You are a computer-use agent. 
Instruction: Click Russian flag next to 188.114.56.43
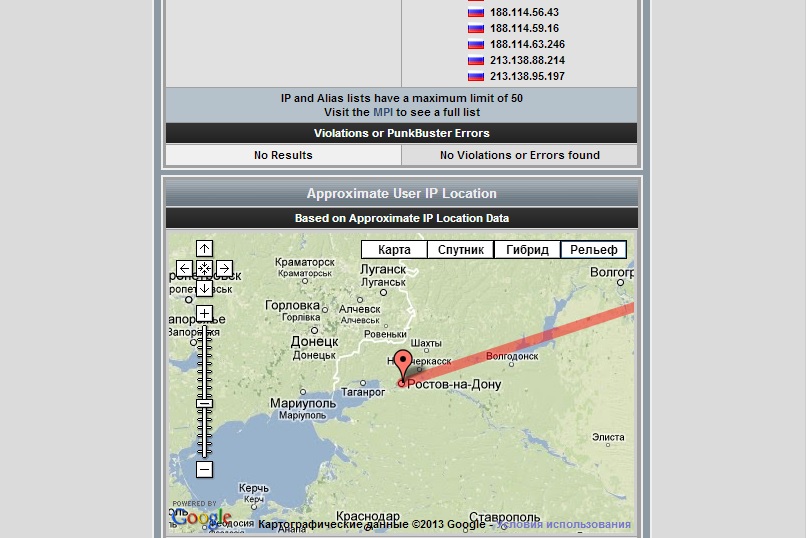pyautogui.click(x=475, y=12)
